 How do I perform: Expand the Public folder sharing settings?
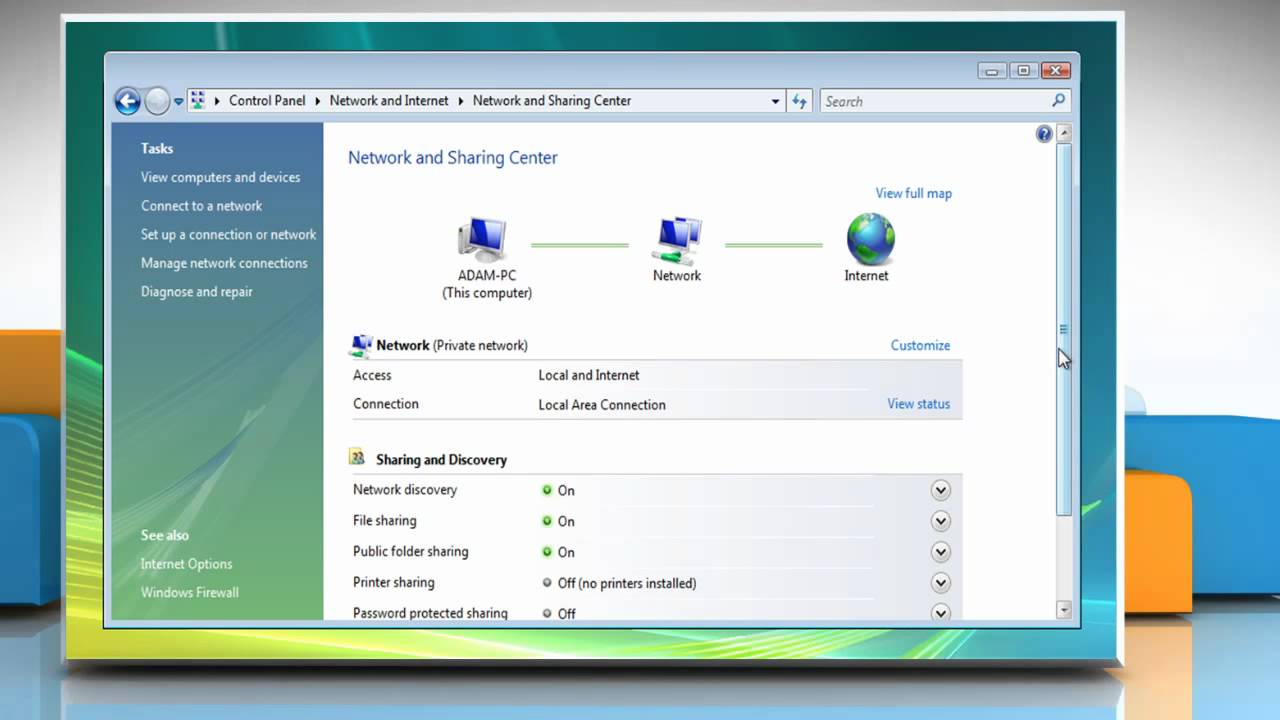click(x=940, y=552)
